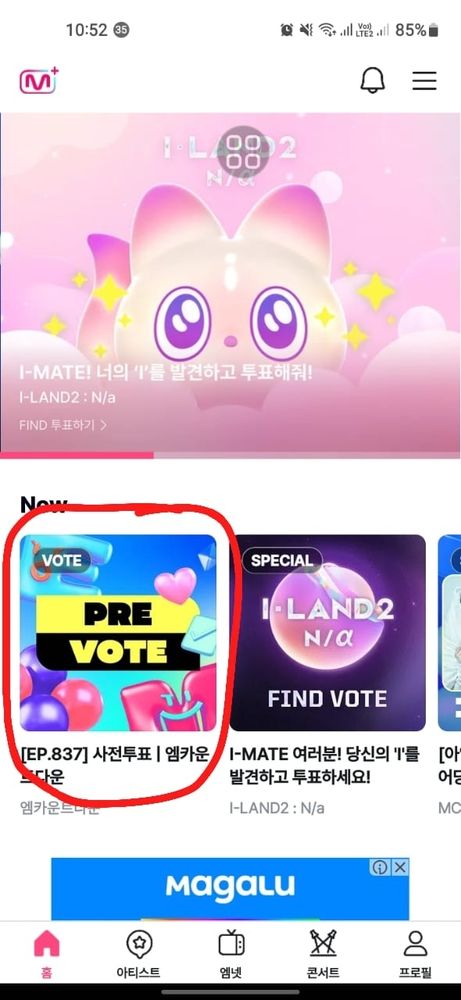Open the PRE VOTE thumbnail card
The image size is (461, 1000).
[118, 633]
